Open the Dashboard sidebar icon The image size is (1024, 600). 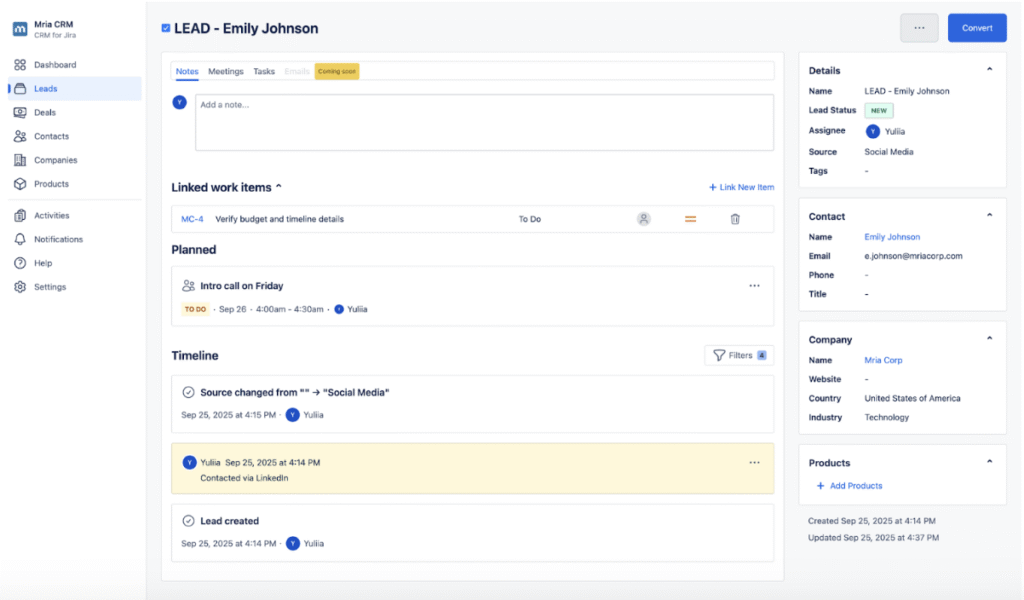[20, 65]
